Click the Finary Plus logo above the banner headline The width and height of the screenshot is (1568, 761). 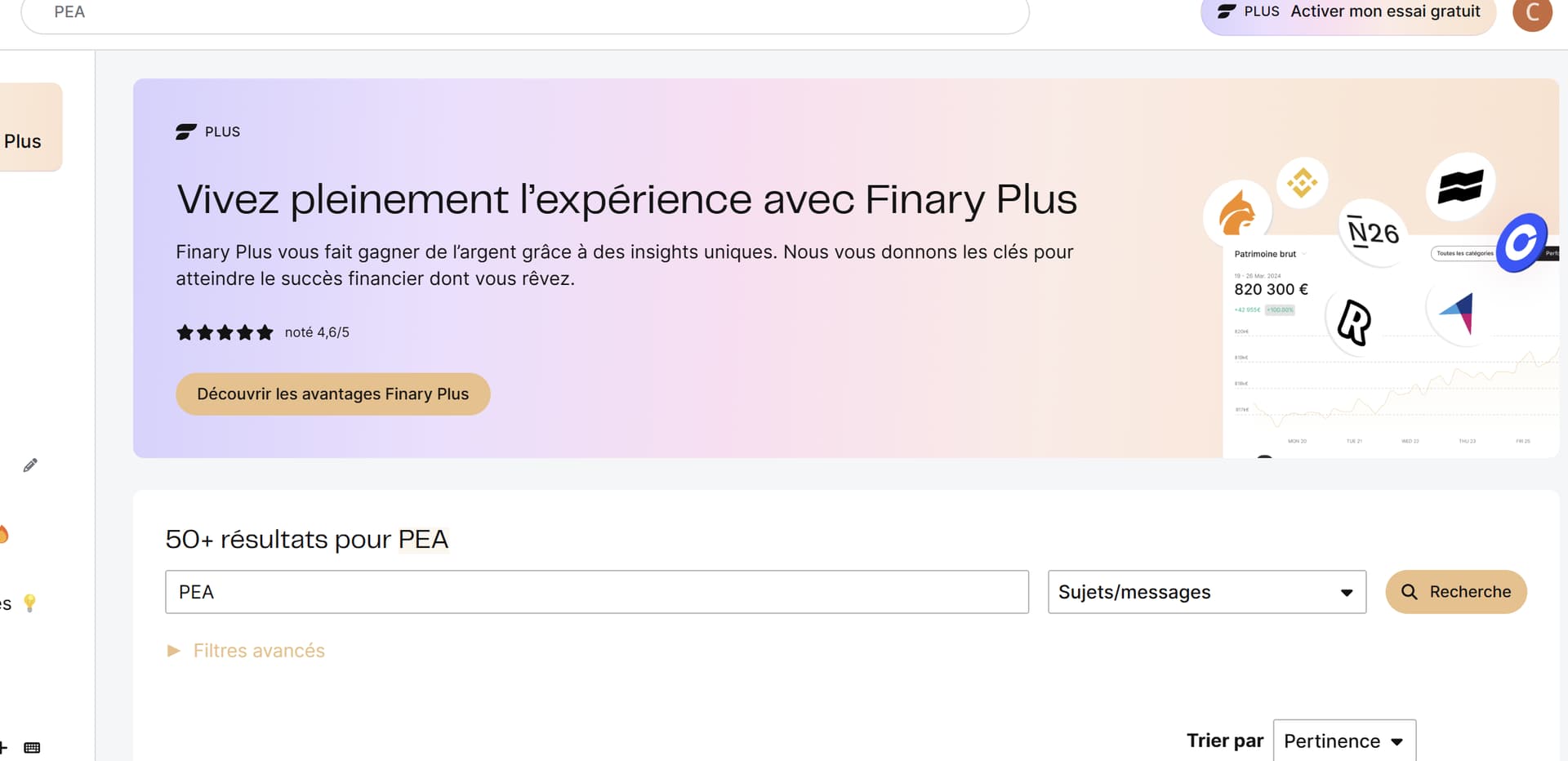(x=207, y=131)
